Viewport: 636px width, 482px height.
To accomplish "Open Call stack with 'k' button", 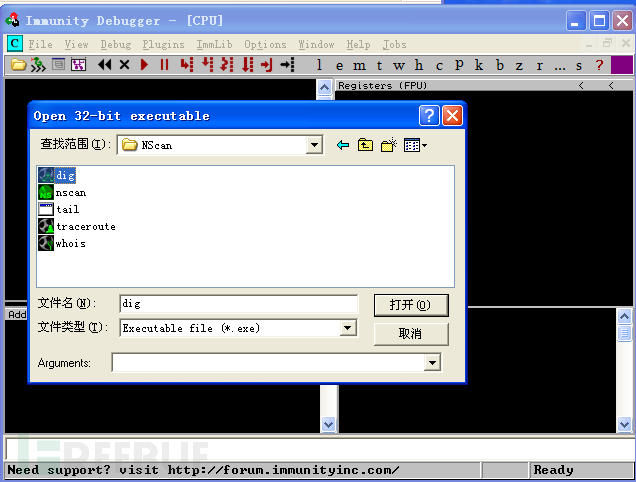I will [x=479, y=65].
